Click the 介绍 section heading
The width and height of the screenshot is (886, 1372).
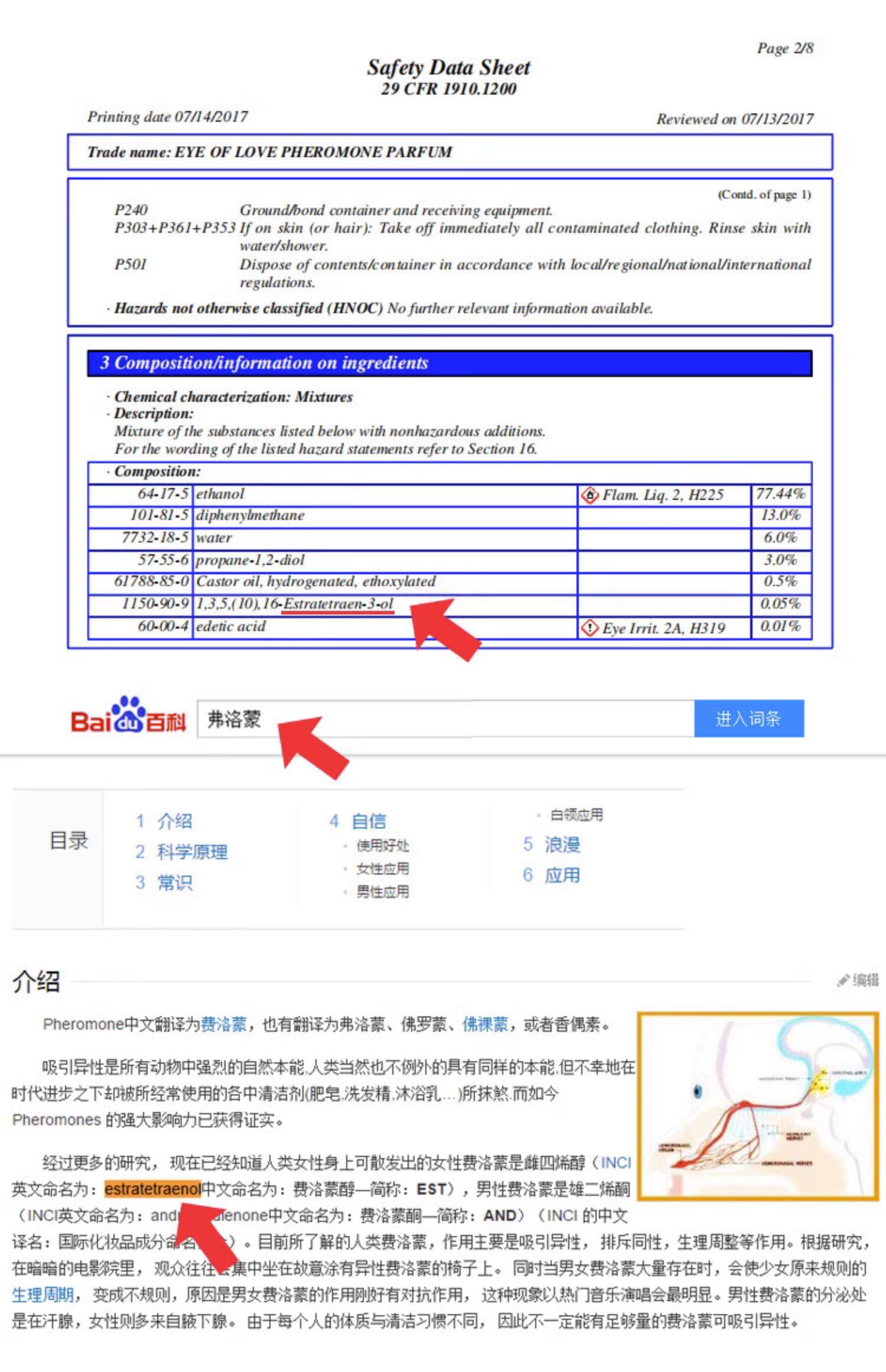click(36, 981)
